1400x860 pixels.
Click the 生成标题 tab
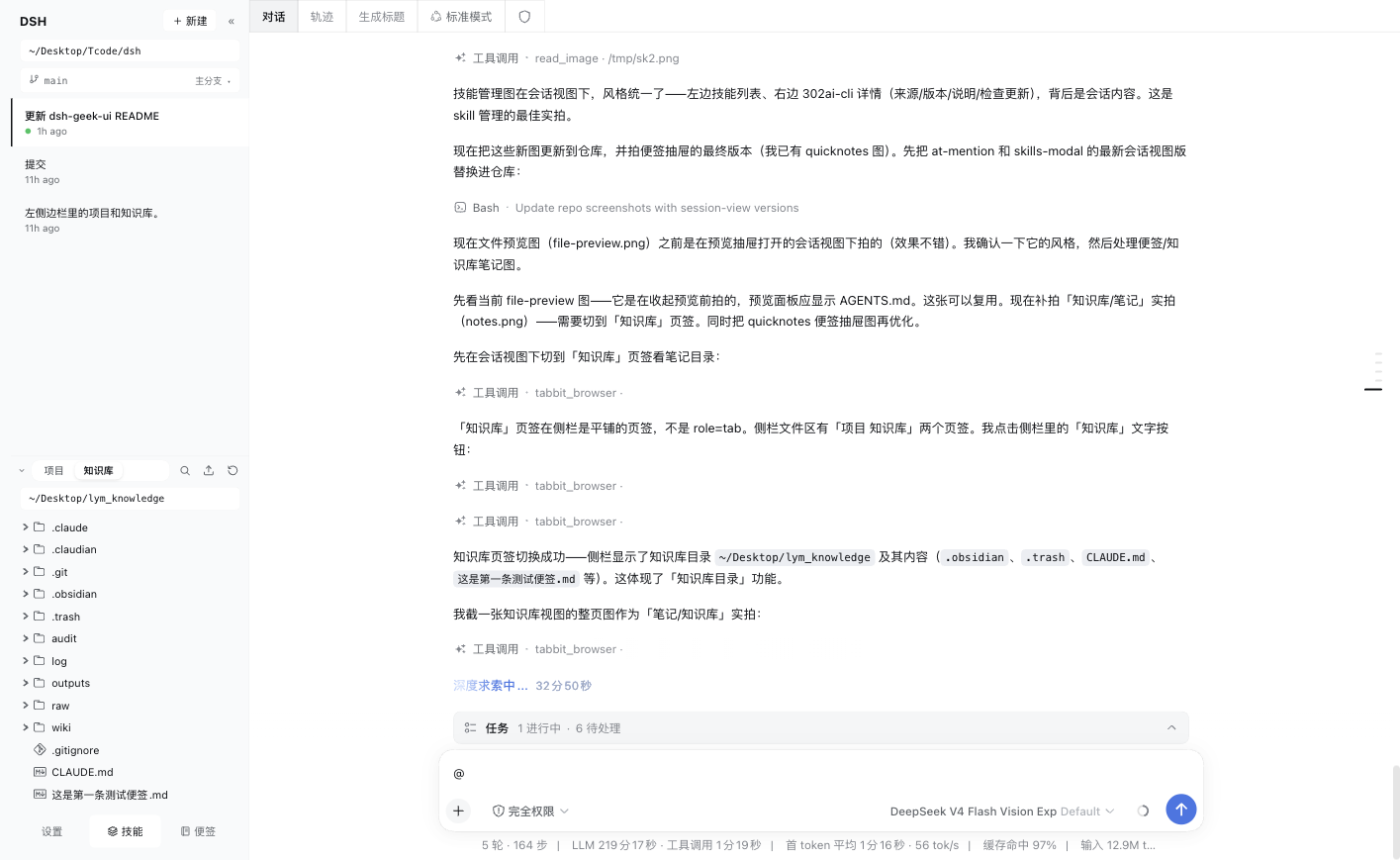click(382, 17)
